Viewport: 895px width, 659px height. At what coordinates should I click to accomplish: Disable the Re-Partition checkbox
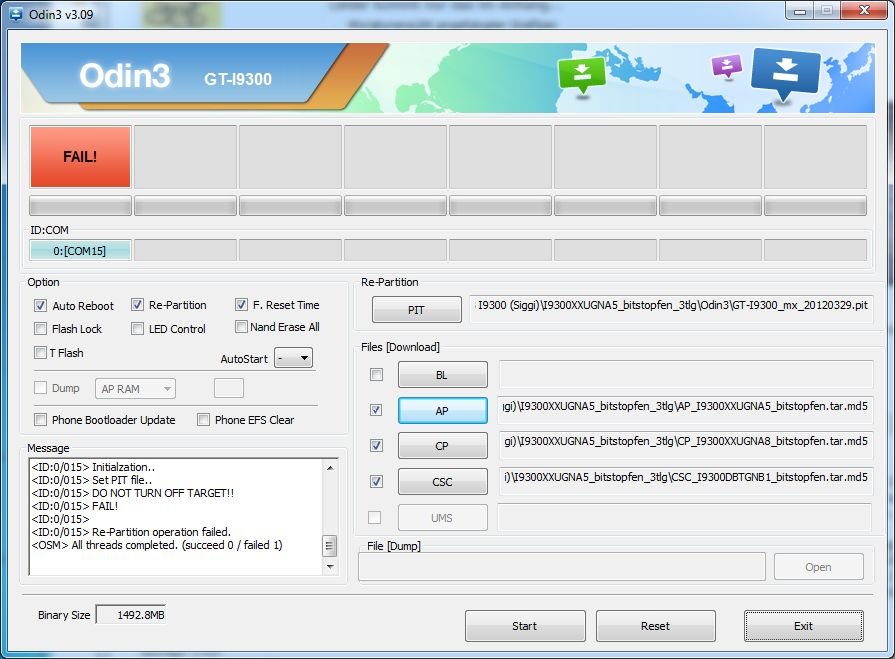[137, 305]
